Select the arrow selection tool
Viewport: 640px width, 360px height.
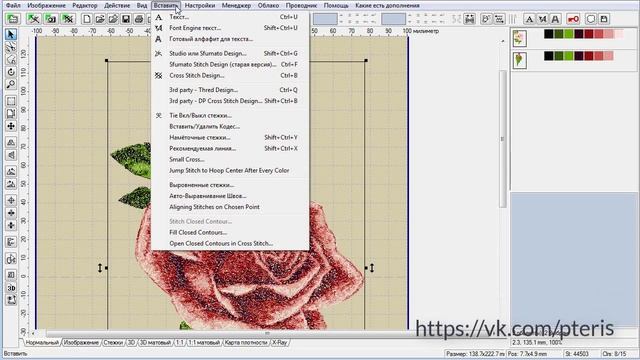(11, 34)
